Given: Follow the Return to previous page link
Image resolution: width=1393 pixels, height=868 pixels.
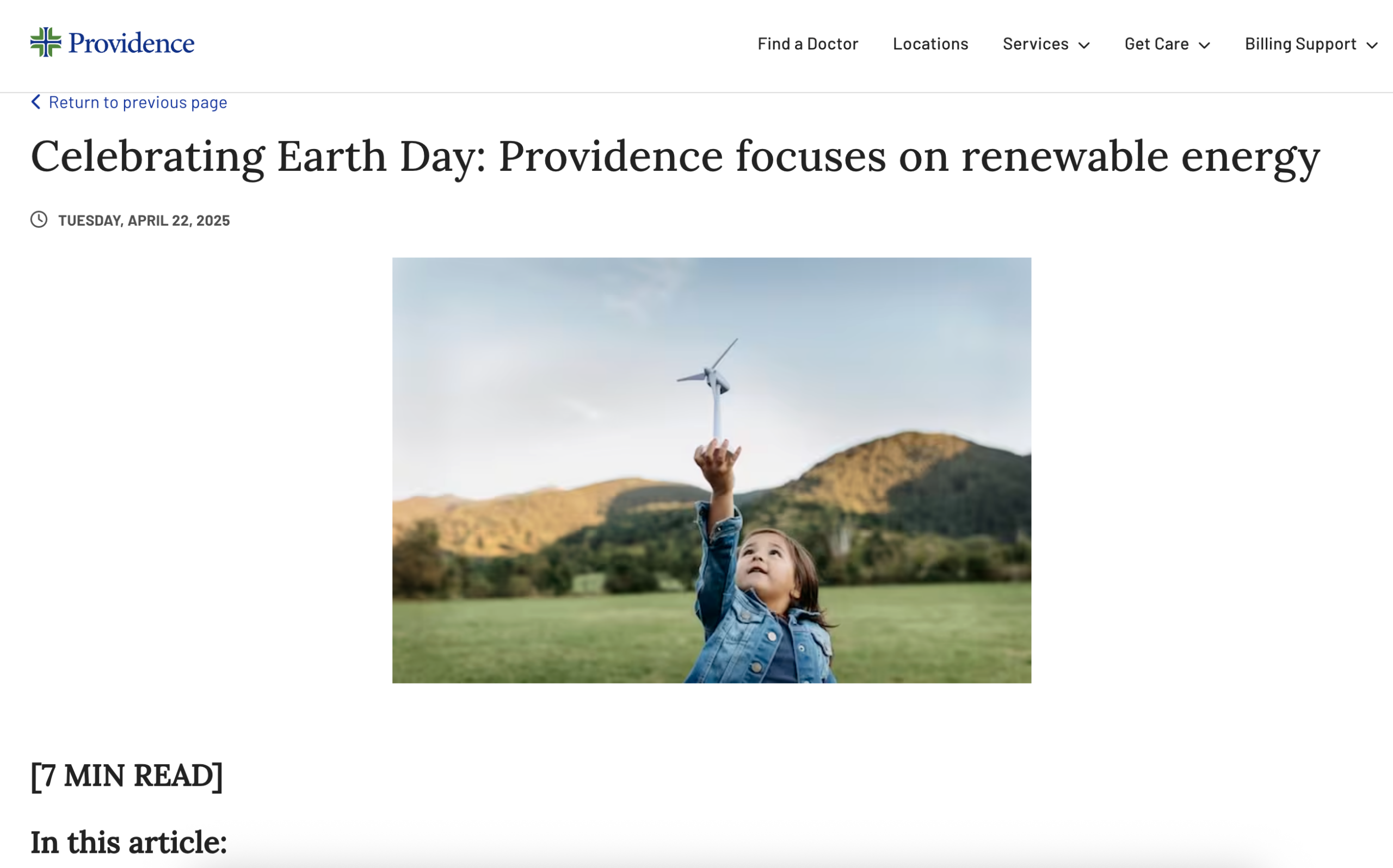Looking at the screenshot, I should [138, 102].
